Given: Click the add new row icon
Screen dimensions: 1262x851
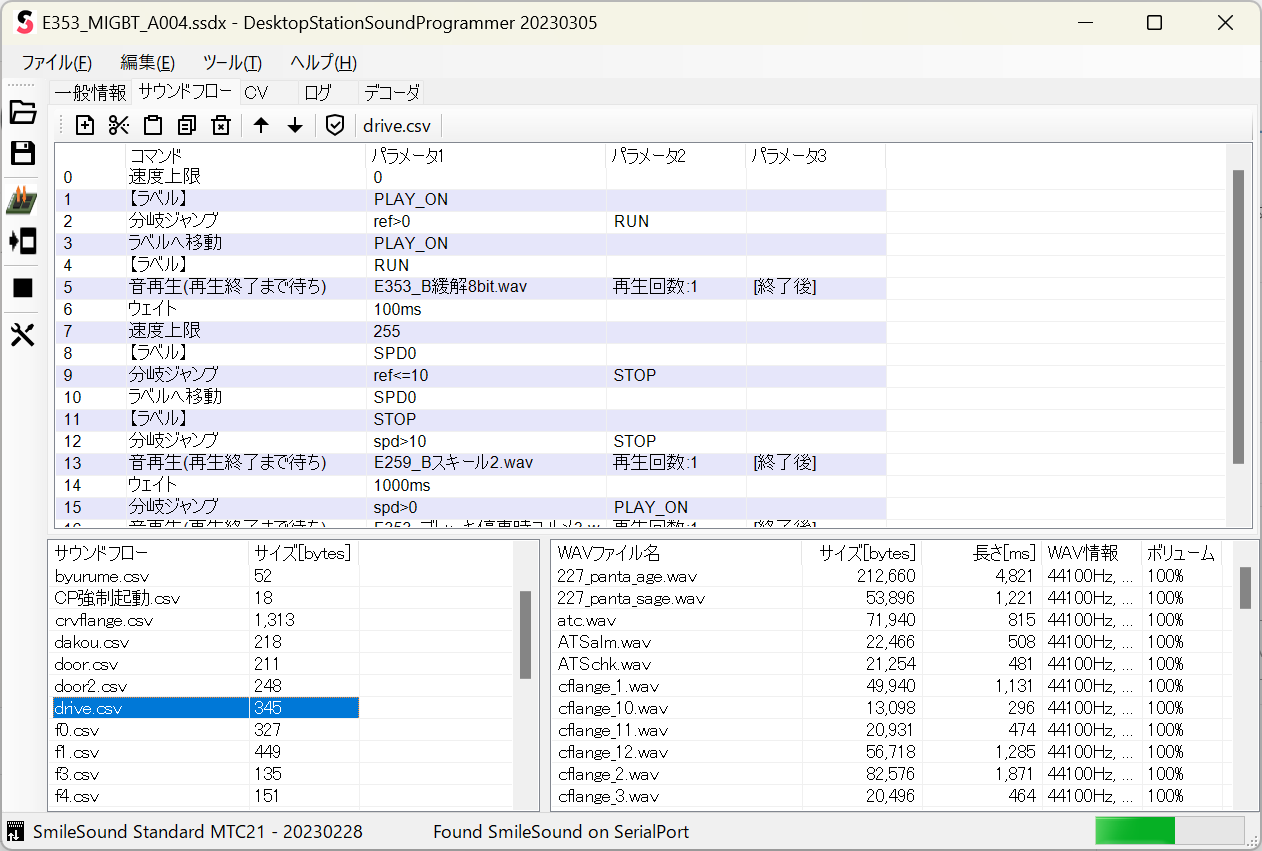Looking at the screenshot, I should (85, 125).
